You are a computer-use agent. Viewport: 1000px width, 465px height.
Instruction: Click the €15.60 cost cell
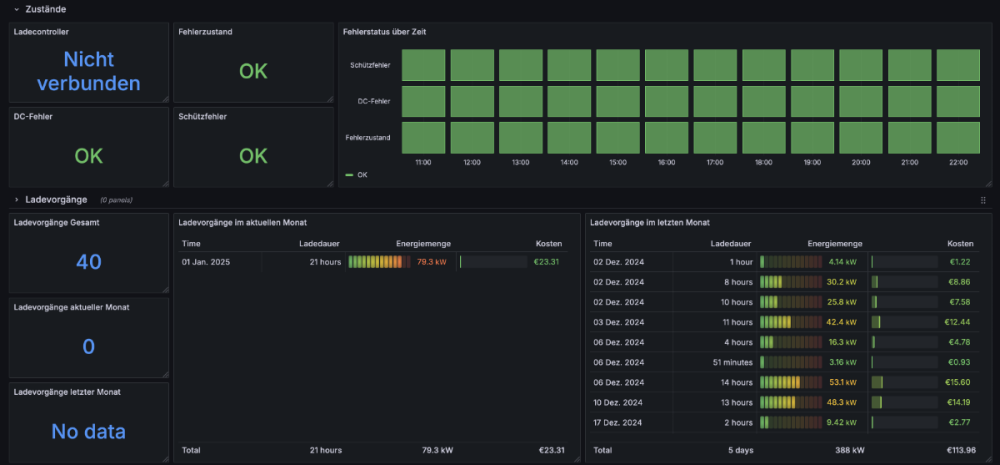pos(955,382)
